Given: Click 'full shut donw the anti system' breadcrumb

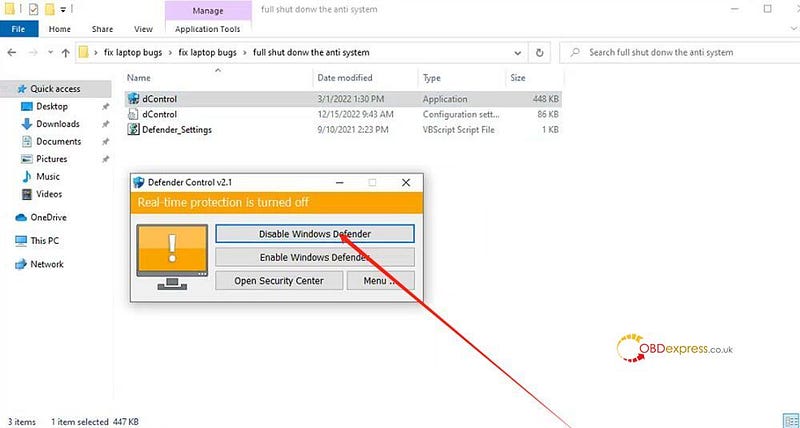Looking at the screenshot, I should tap(311, 53).
